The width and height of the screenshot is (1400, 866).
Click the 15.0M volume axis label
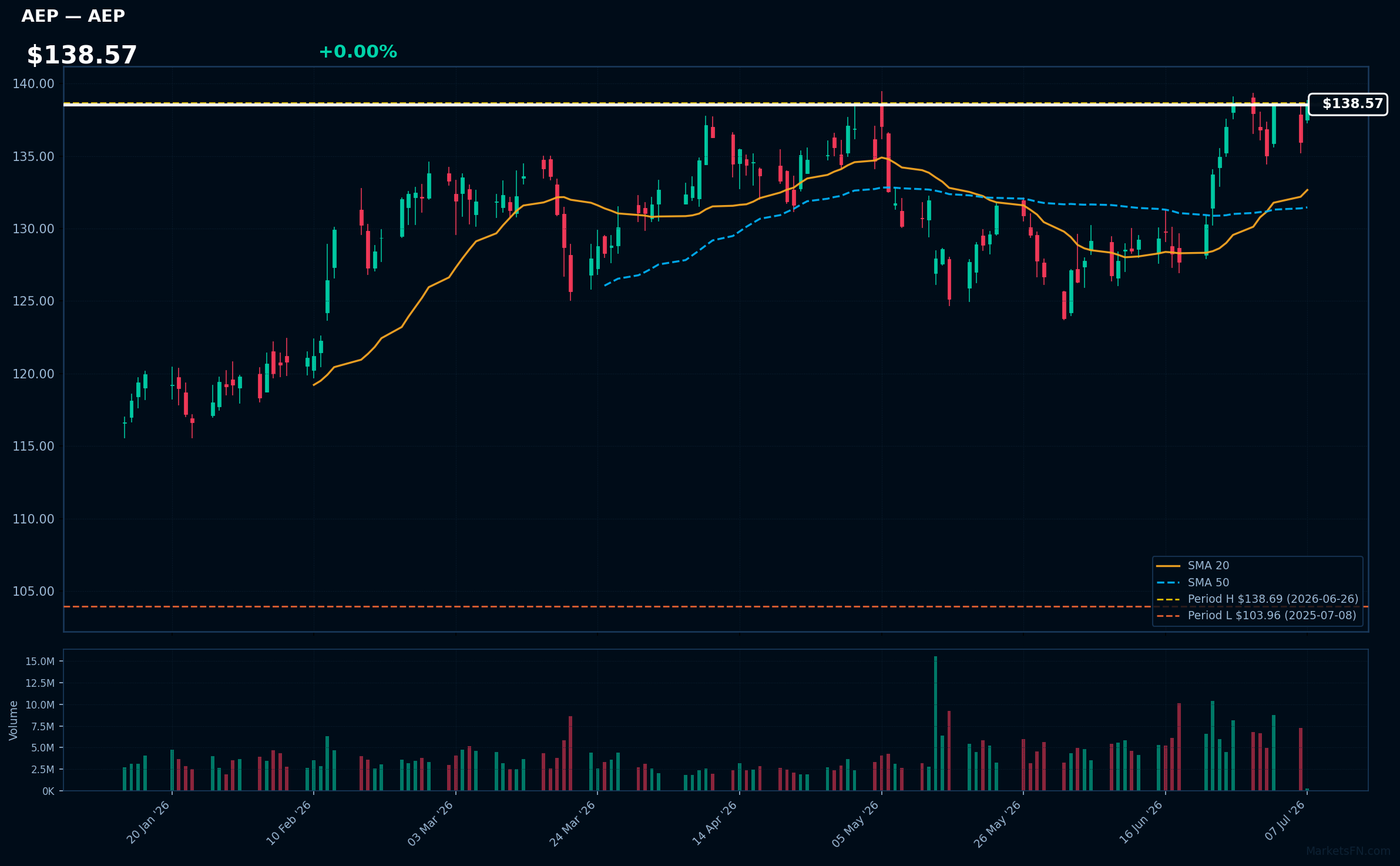40,662
